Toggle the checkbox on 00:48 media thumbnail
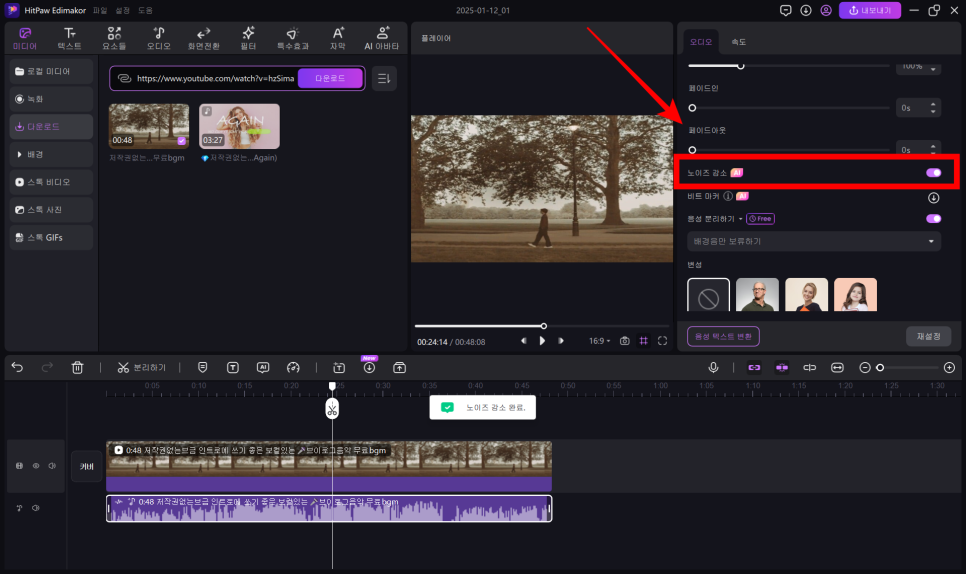 click(x=182, y=141)
